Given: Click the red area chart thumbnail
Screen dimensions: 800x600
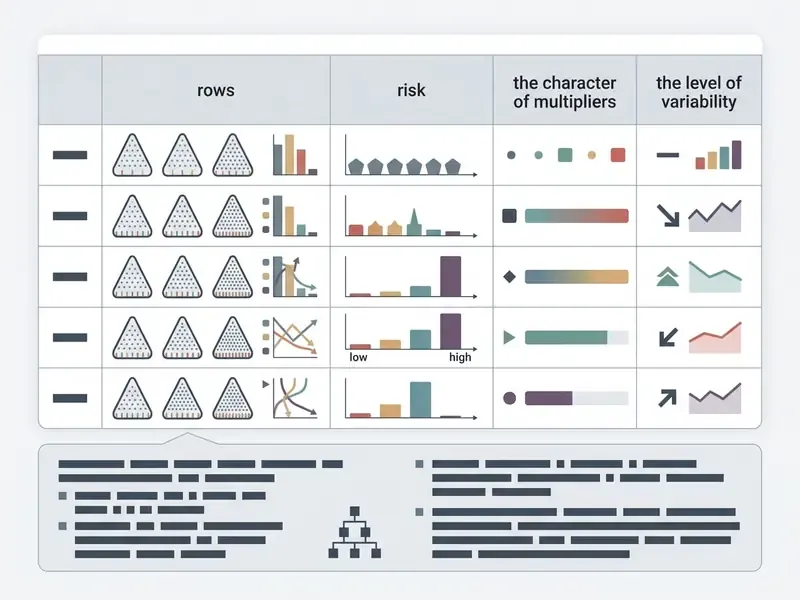Looking at the screenshot, I should pos(715,338).
